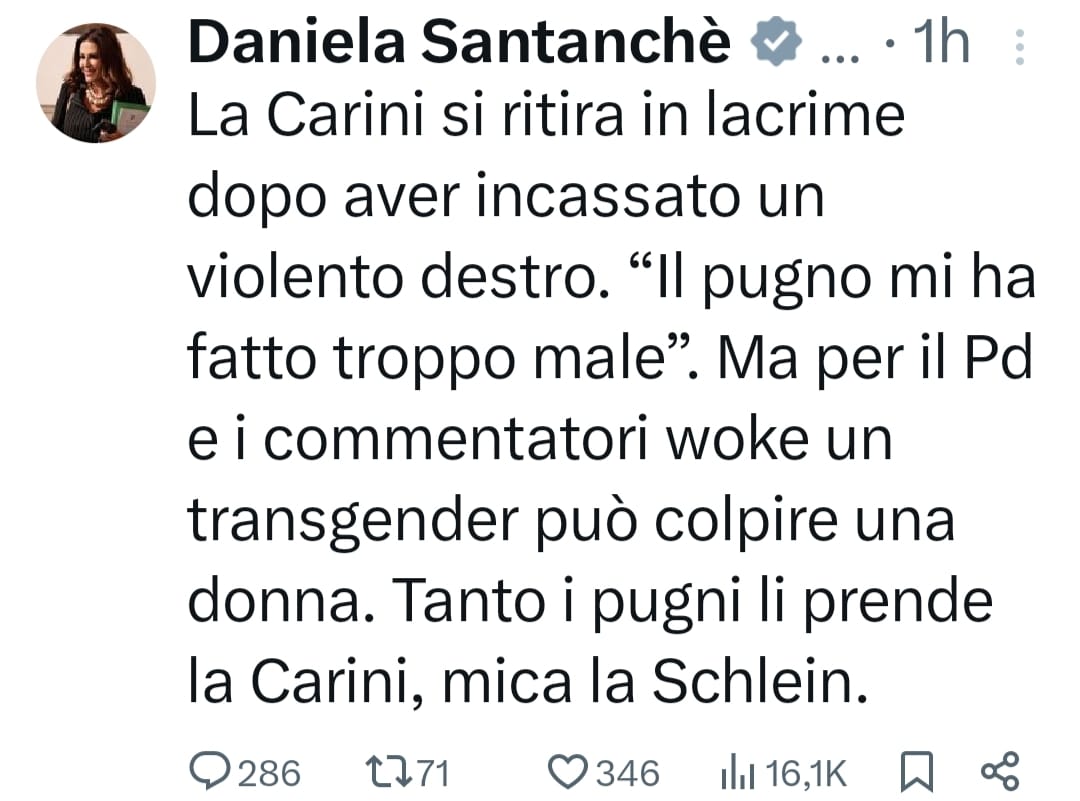This screenshot has height=801, width=1080.
Task: Click the share icon
Action: pos(1000,772)
